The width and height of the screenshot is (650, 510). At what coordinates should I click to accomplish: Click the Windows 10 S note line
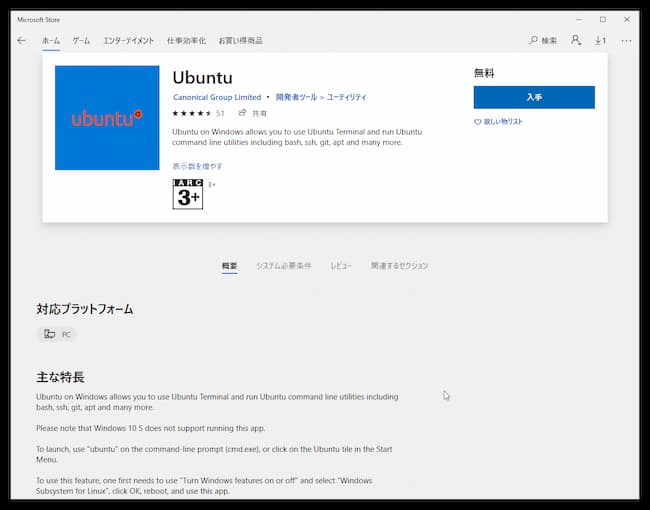coord(150,428)
